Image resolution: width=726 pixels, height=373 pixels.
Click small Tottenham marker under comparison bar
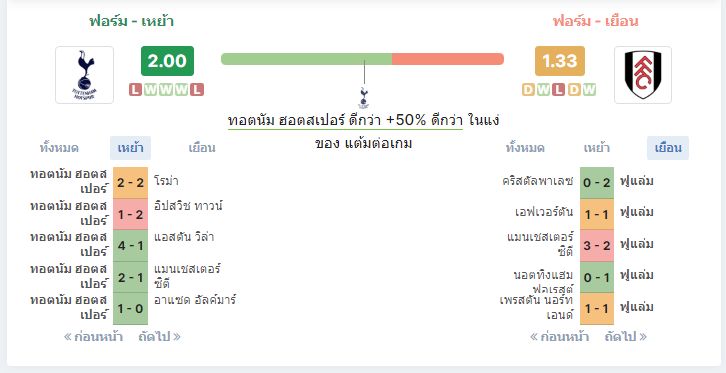(x=364, y=98)
